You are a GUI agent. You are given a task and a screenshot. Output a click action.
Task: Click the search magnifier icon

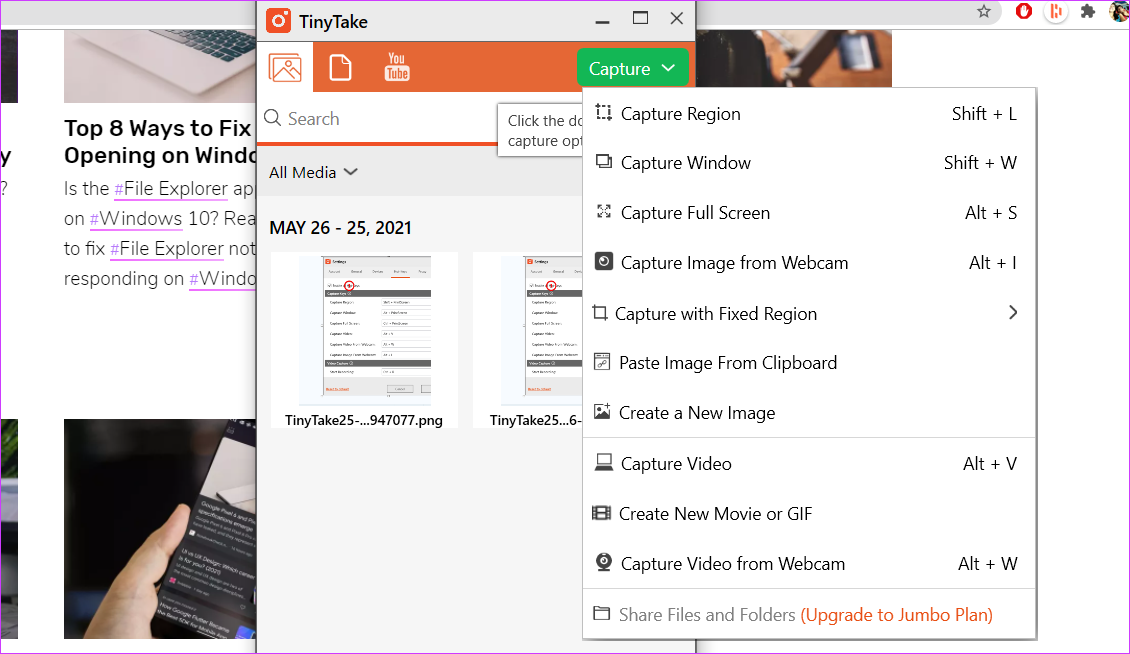(272, 118)
